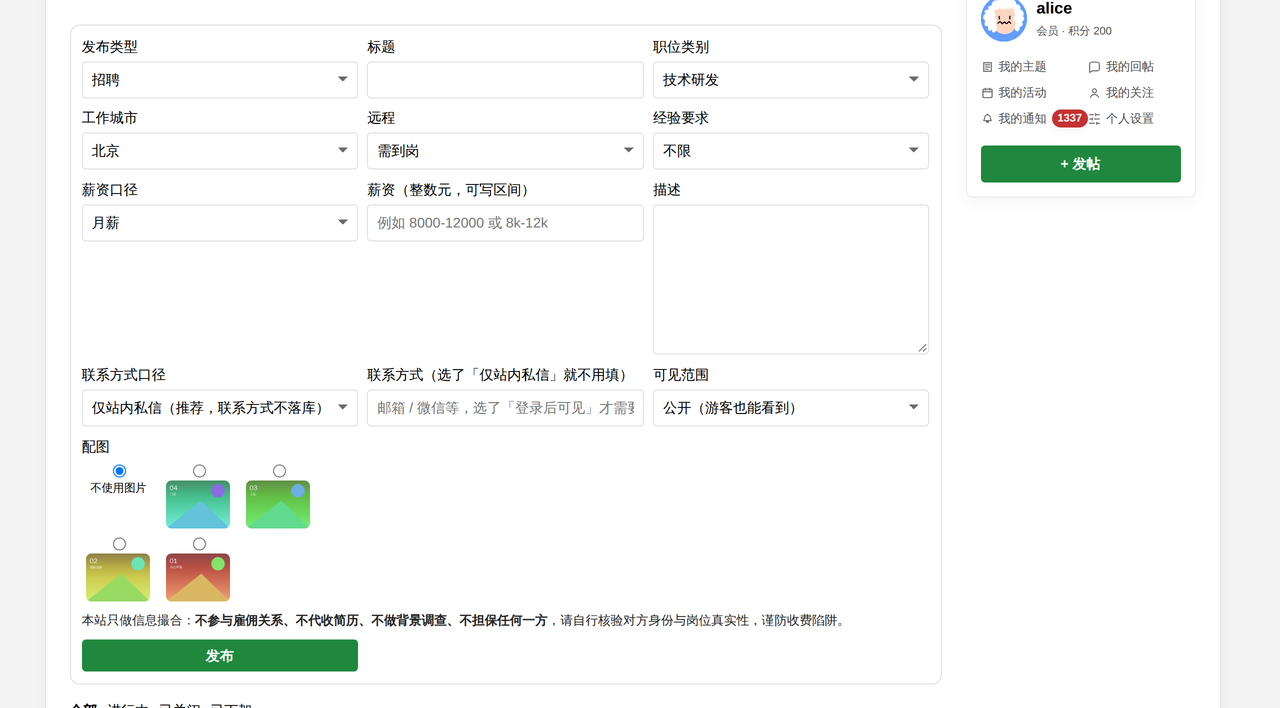Click the 我的回帖 speech bubble icon
The image size is (1280, 708).
(1094, 67)
